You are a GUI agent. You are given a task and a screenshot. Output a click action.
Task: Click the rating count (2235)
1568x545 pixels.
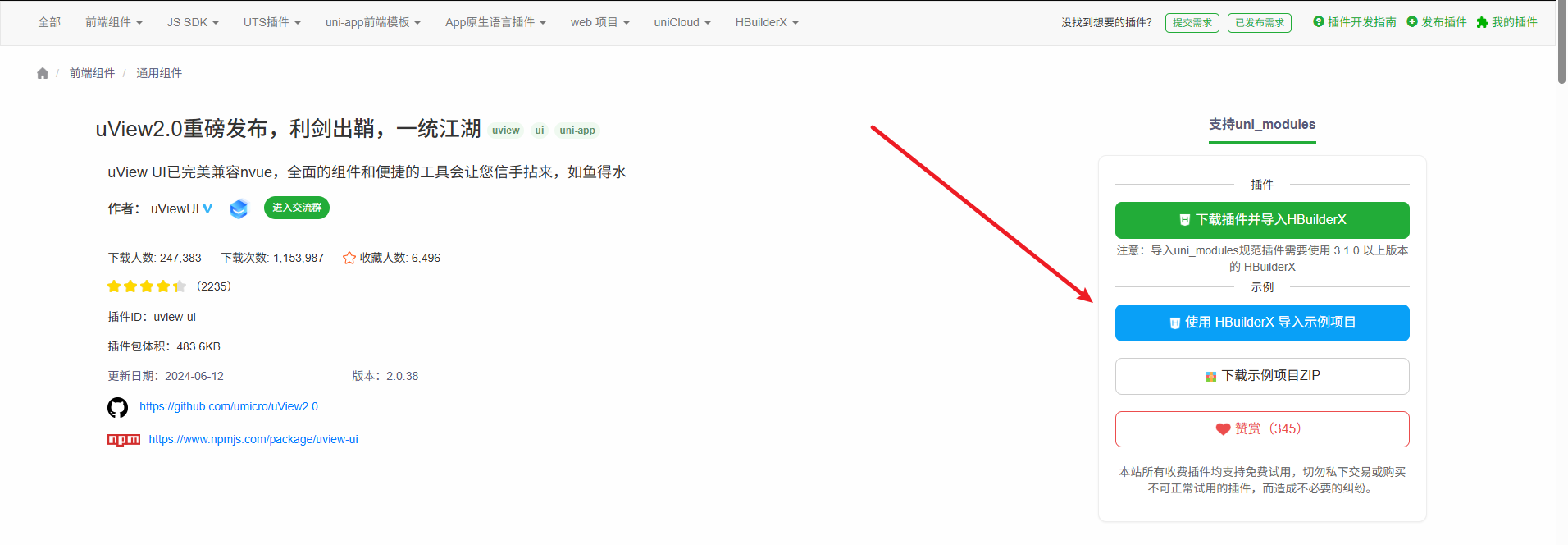(214, 286)
